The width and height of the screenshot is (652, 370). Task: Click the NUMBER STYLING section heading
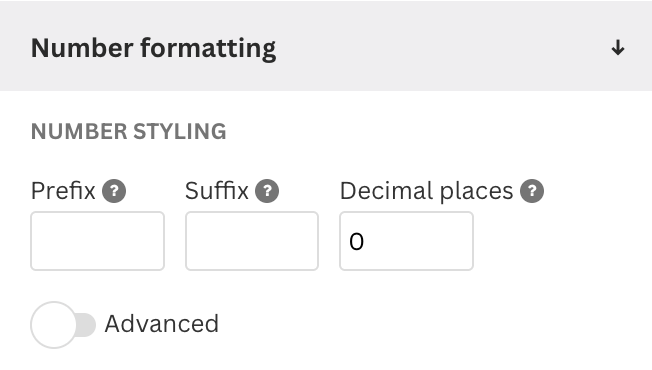(129, 132)
